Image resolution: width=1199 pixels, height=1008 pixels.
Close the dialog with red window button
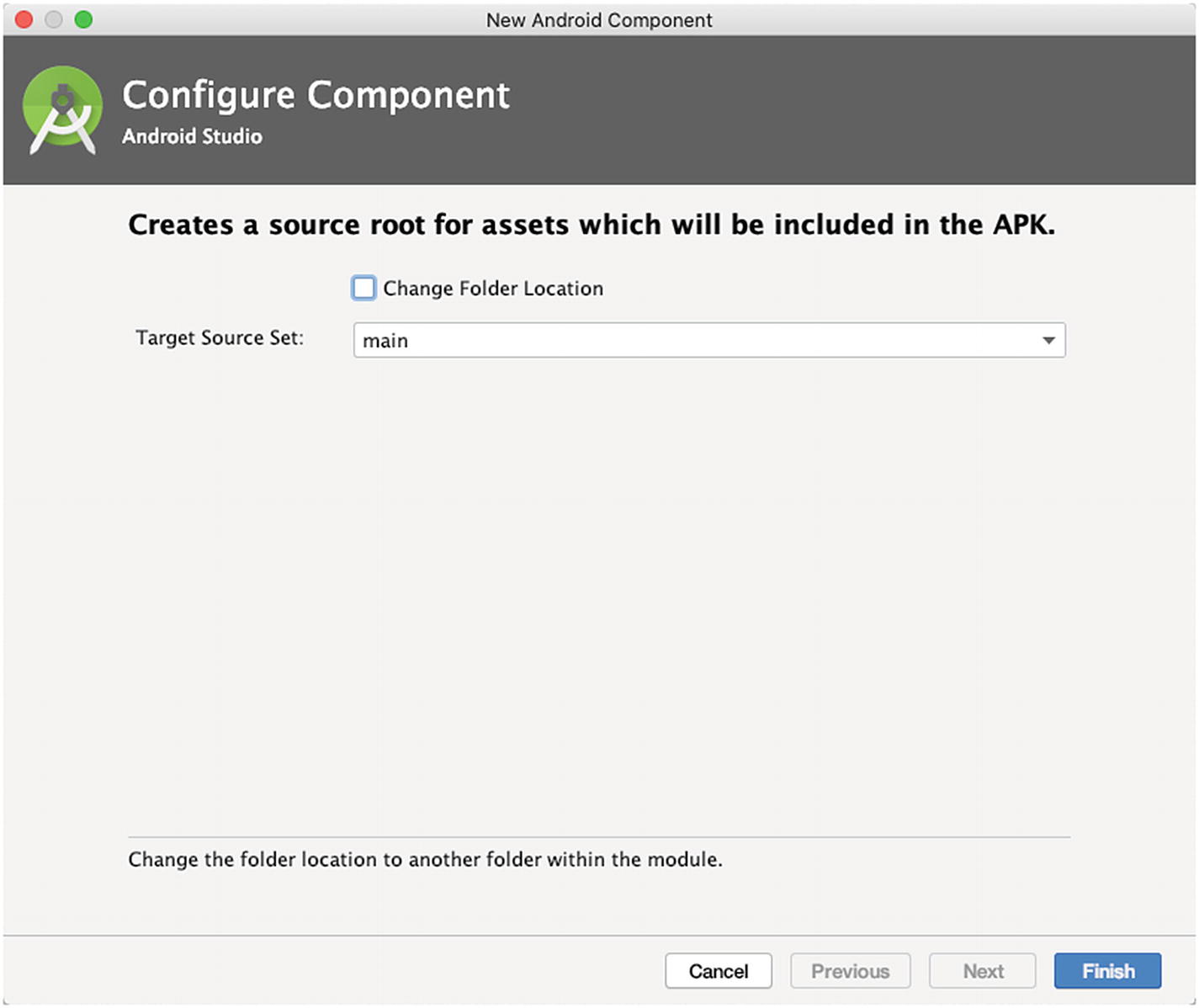[x=24, y=19]
